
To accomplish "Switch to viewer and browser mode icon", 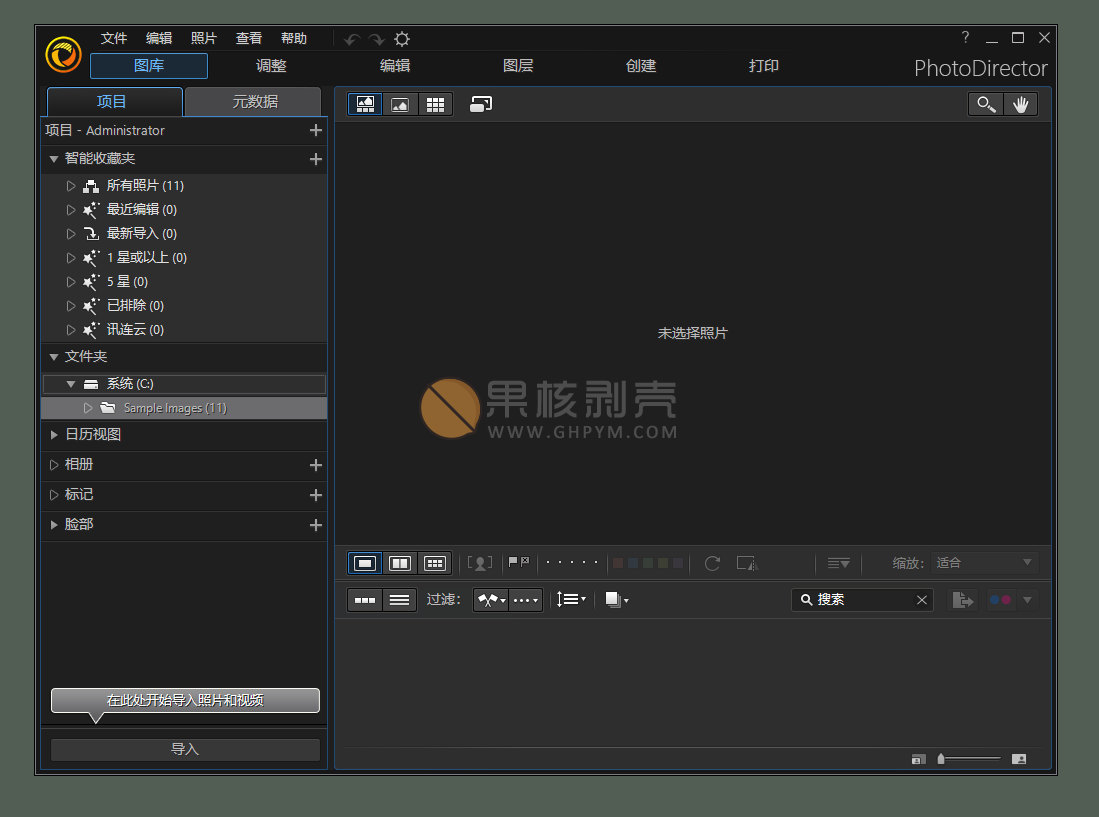I will pos(365,104).
